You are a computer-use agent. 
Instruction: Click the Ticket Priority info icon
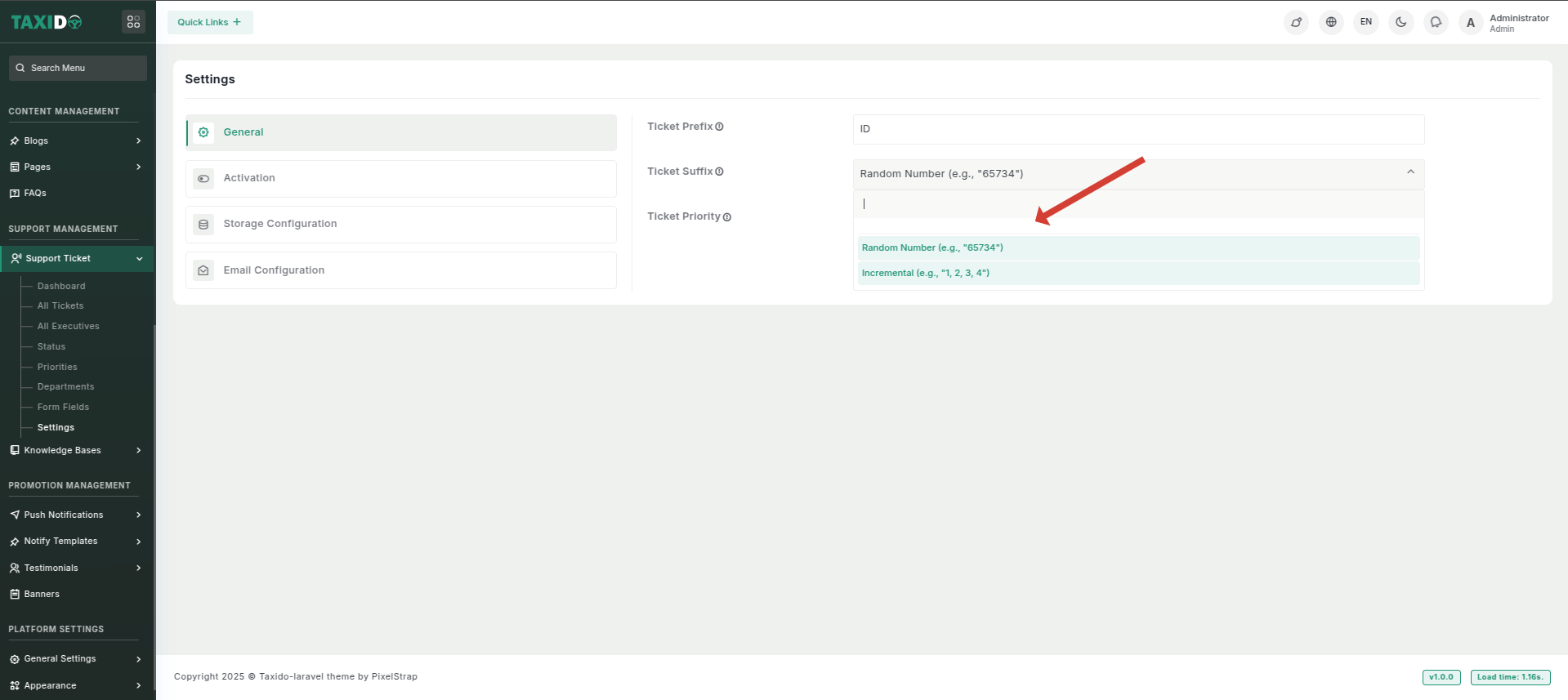(x=727, y=217)
